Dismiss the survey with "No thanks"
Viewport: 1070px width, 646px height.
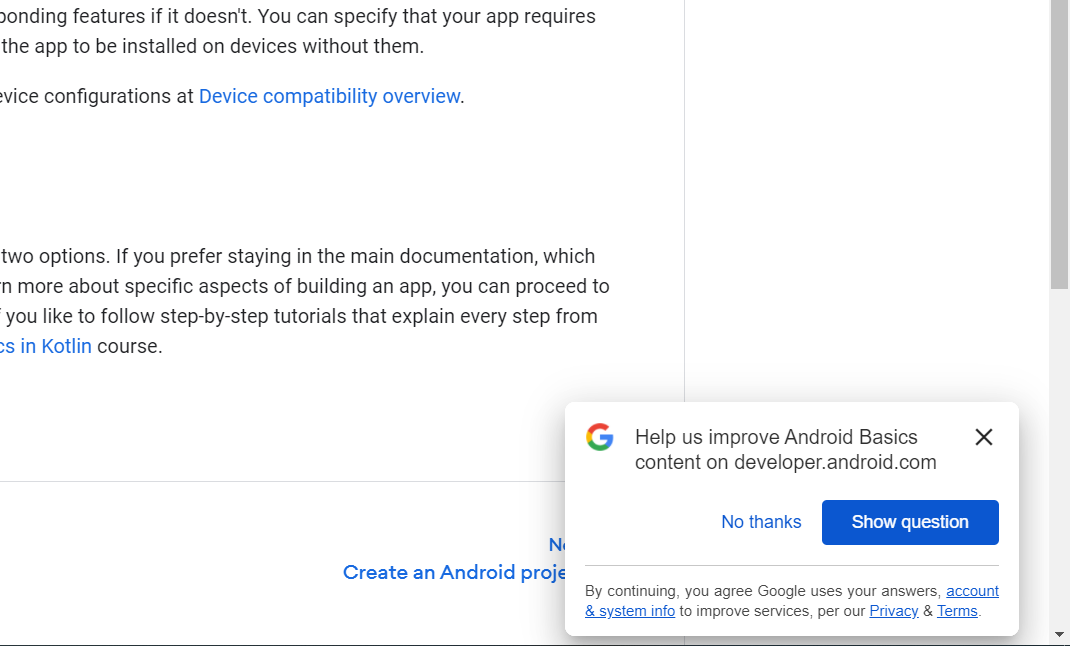[761, 521]
